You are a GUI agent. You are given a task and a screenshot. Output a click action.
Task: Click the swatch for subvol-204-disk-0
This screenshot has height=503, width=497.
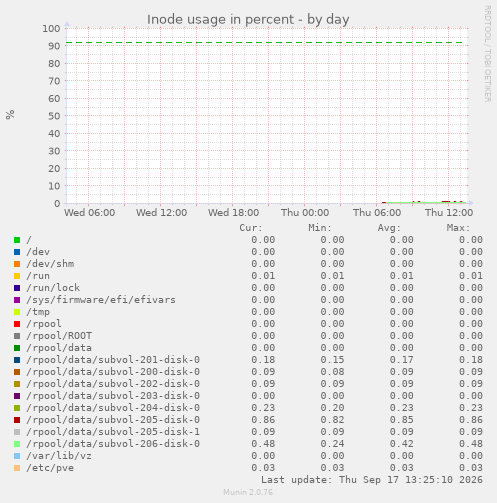[17, 408]
